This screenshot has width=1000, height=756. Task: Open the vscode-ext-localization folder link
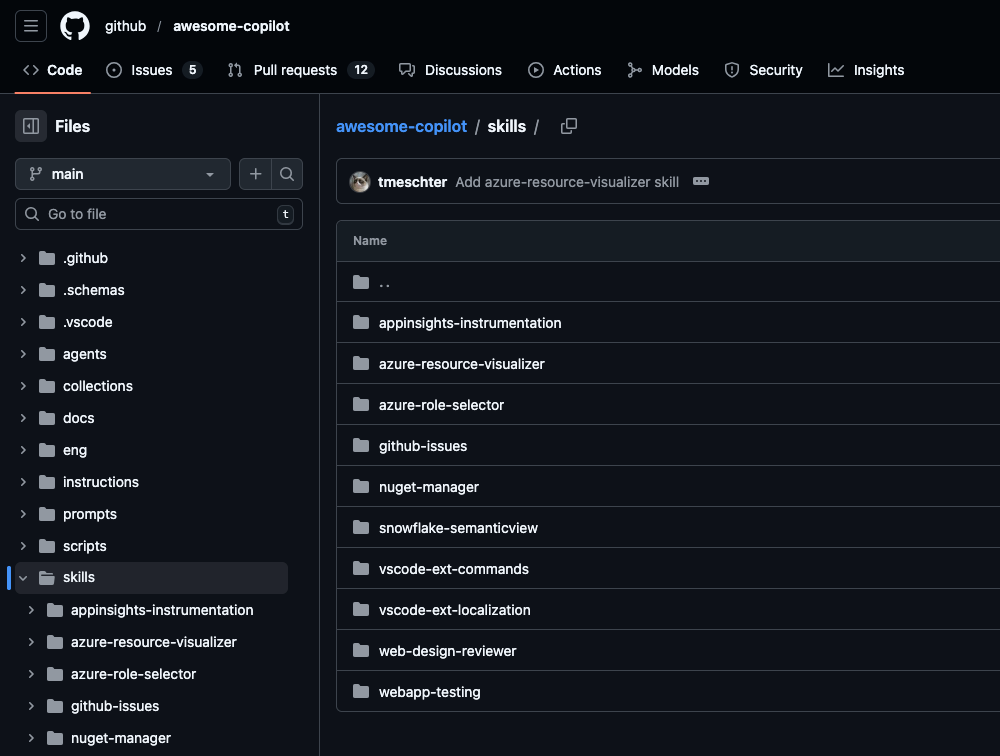[455, 610]
